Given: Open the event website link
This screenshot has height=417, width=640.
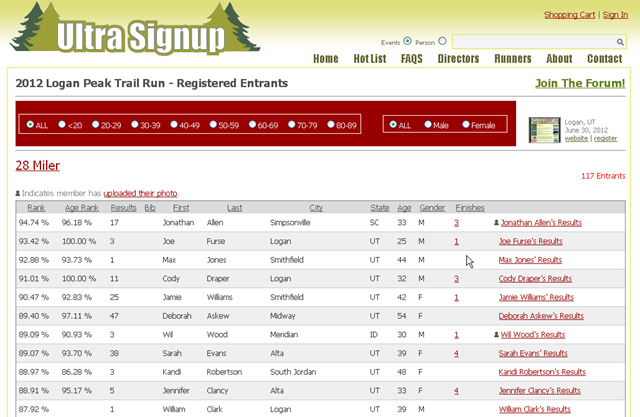Looking at the screenshot, I should click(x=576, y=138).
